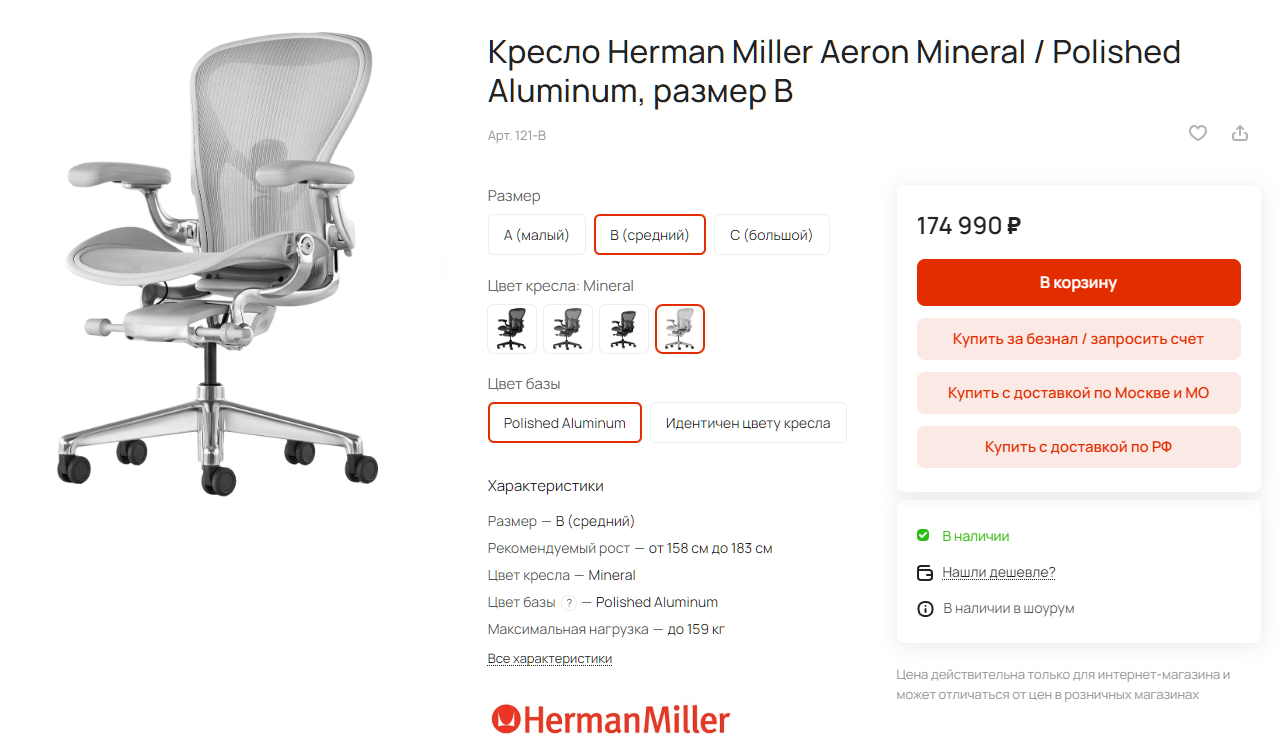The image size is (1288, 752).
Task: Choose size C (большой)
Action: coord(772,235)
